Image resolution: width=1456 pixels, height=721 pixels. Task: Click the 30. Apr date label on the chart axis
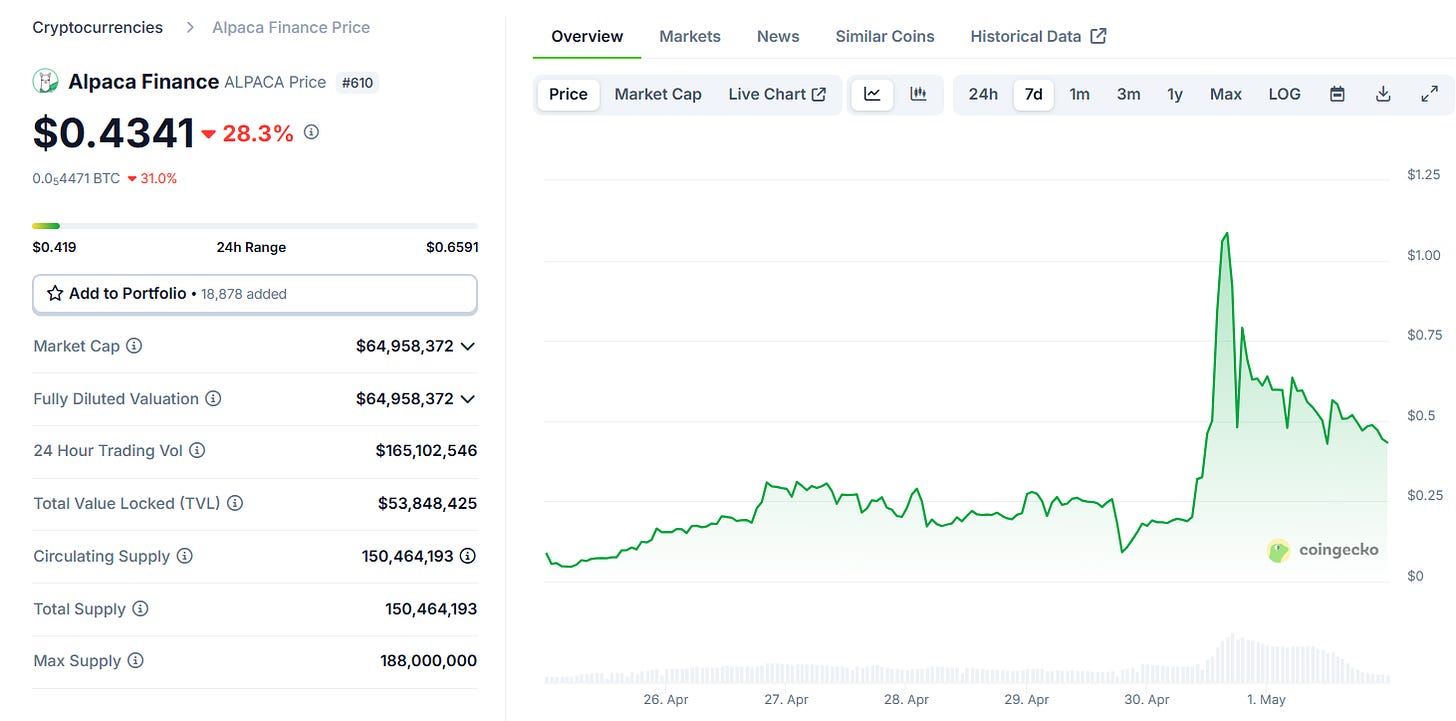(1146, 700)
